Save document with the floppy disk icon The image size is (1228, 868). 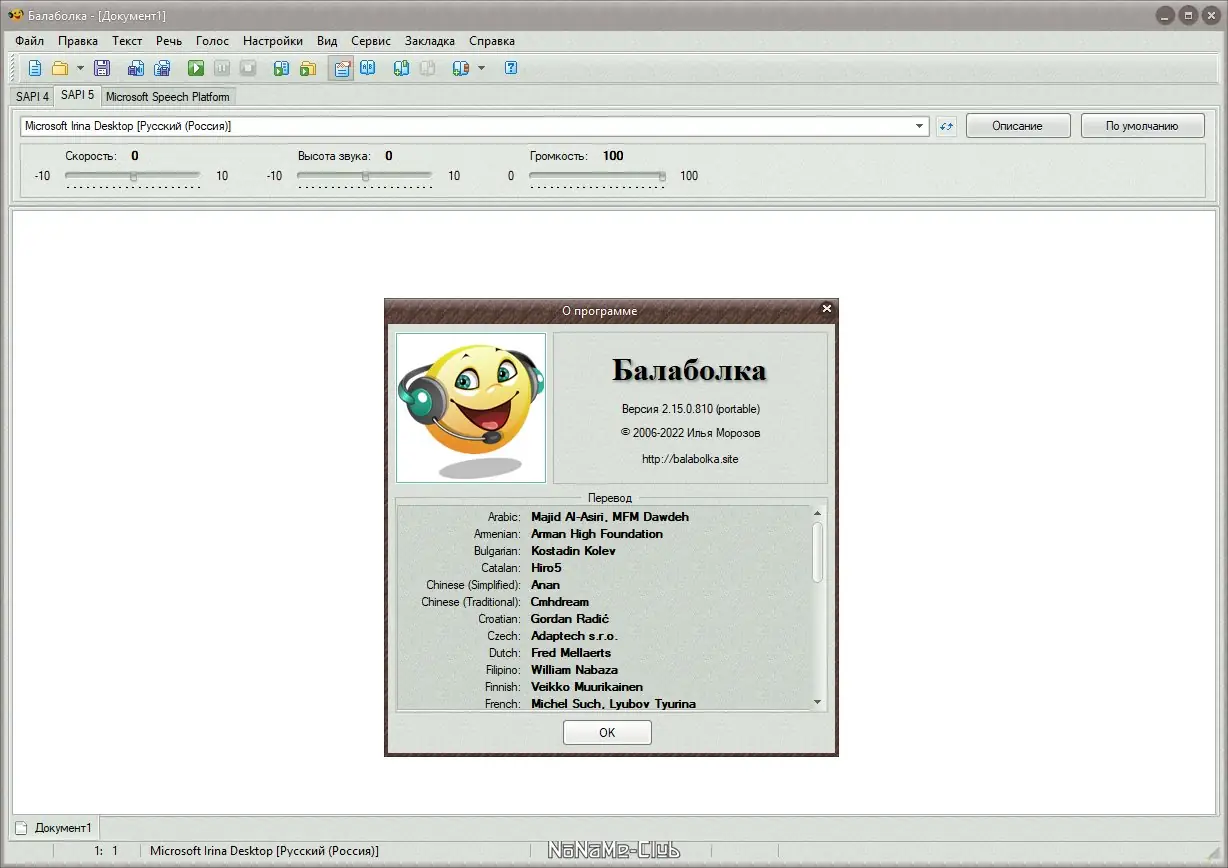tap(101, 68)
